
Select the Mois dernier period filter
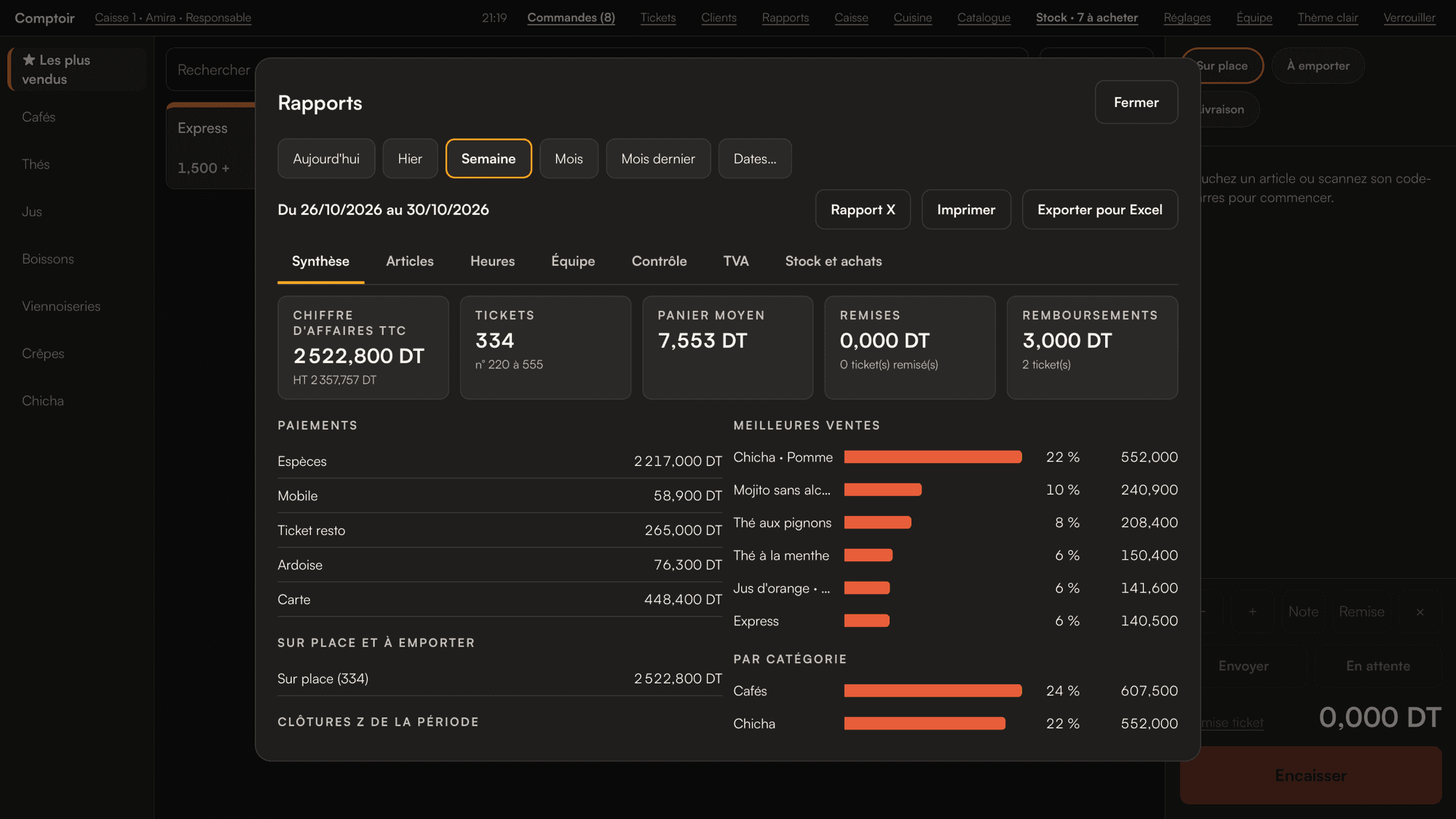(658, 159)
